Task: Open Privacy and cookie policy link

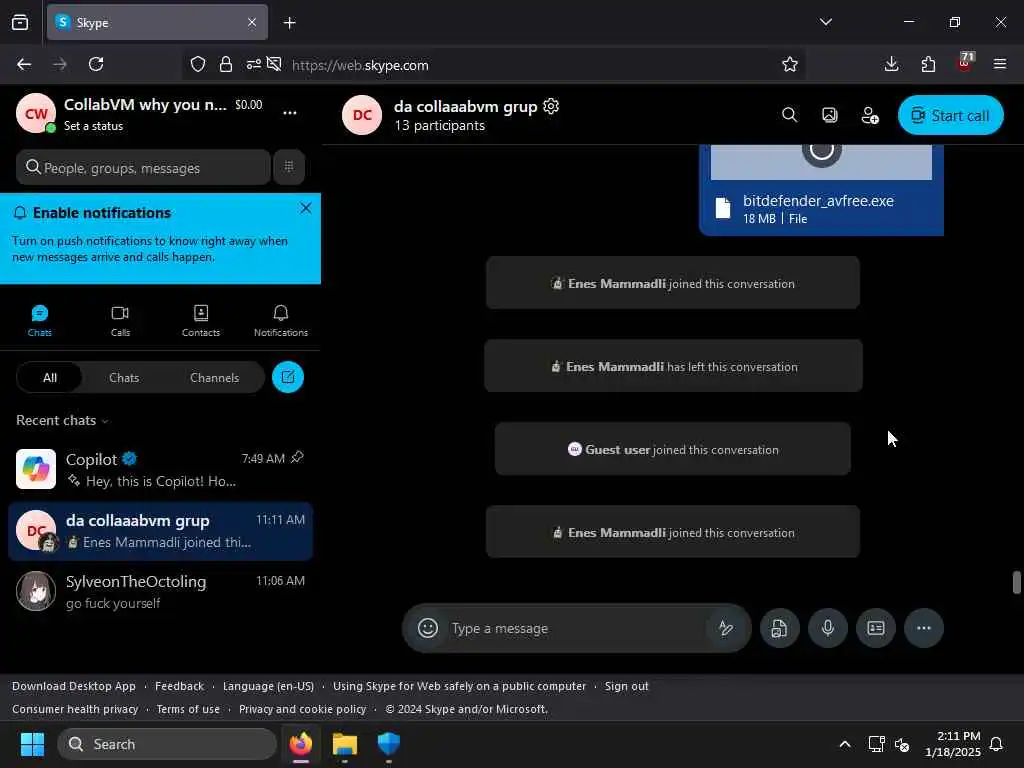Action: (302, 709)
